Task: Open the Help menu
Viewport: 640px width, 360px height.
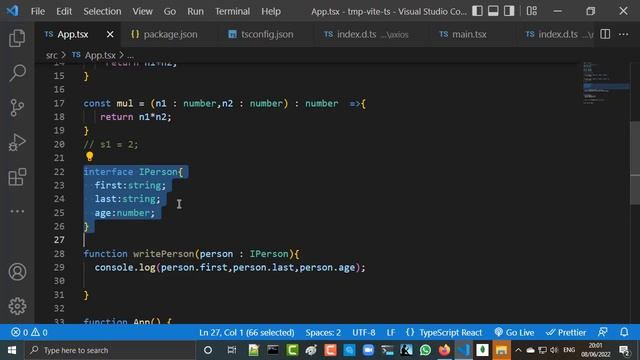Action: point(271,11)
